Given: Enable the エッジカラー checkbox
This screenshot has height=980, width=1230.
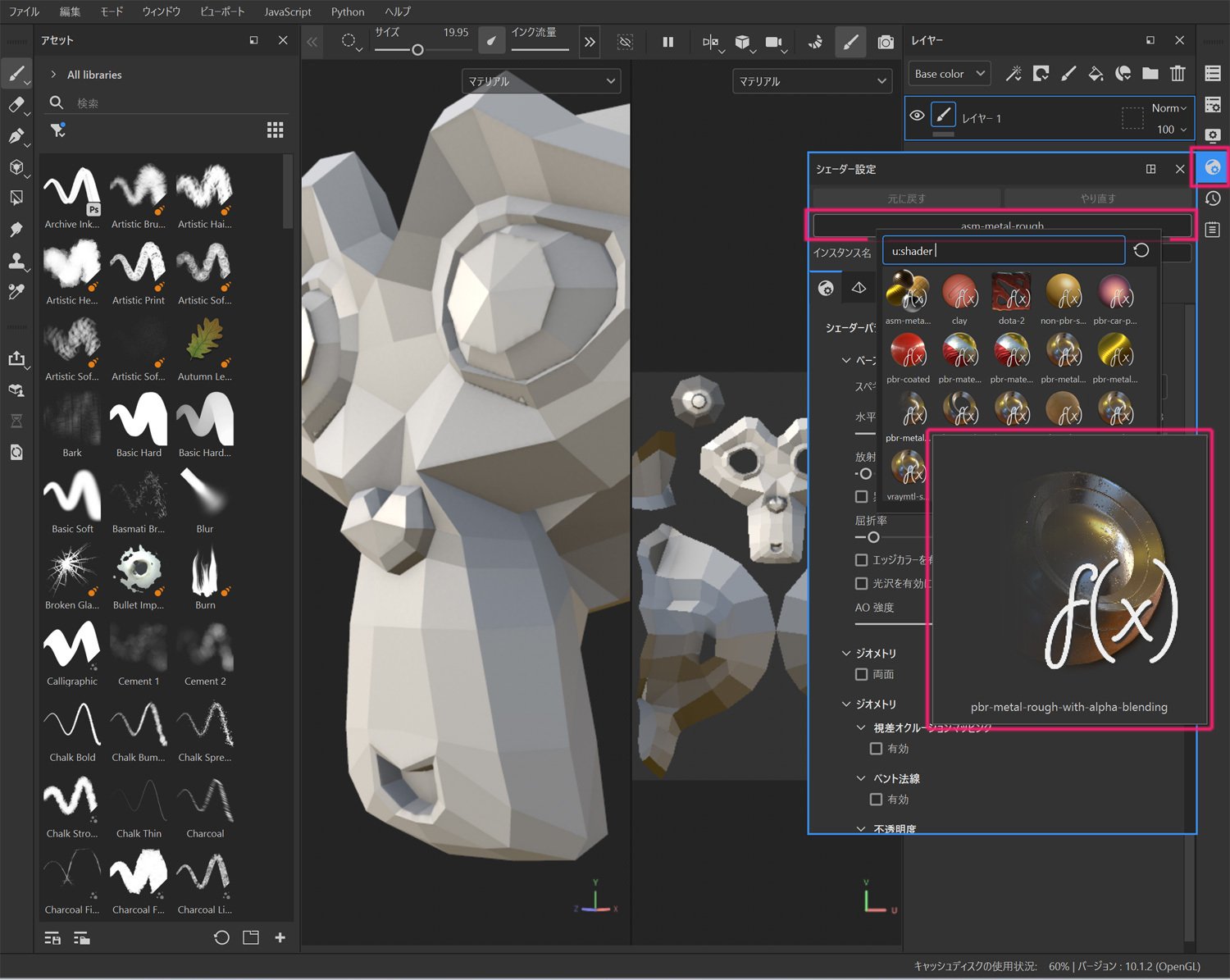Looking at the screenshot, I should click(861, 560).
